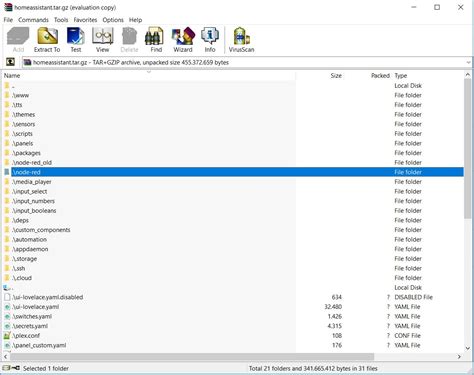Viewport: 474px width, 375px height.
Task: Click horizontal scrollbar right arrow
Action: (x=459, y=357)
